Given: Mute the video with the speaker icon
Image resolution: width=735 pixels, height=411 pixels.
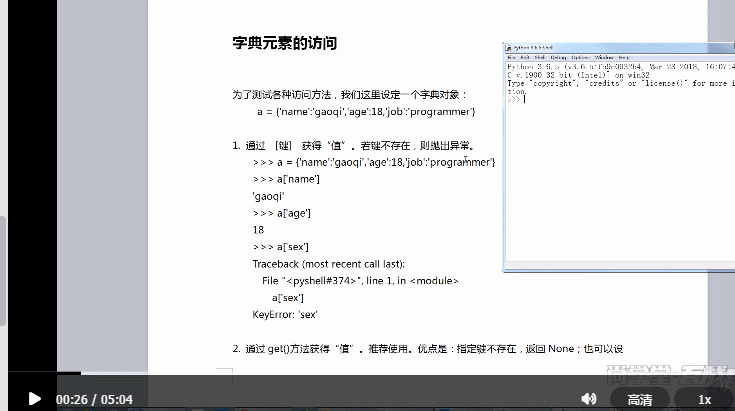Looking at the screenshot, I should click(x=589, y=399).
